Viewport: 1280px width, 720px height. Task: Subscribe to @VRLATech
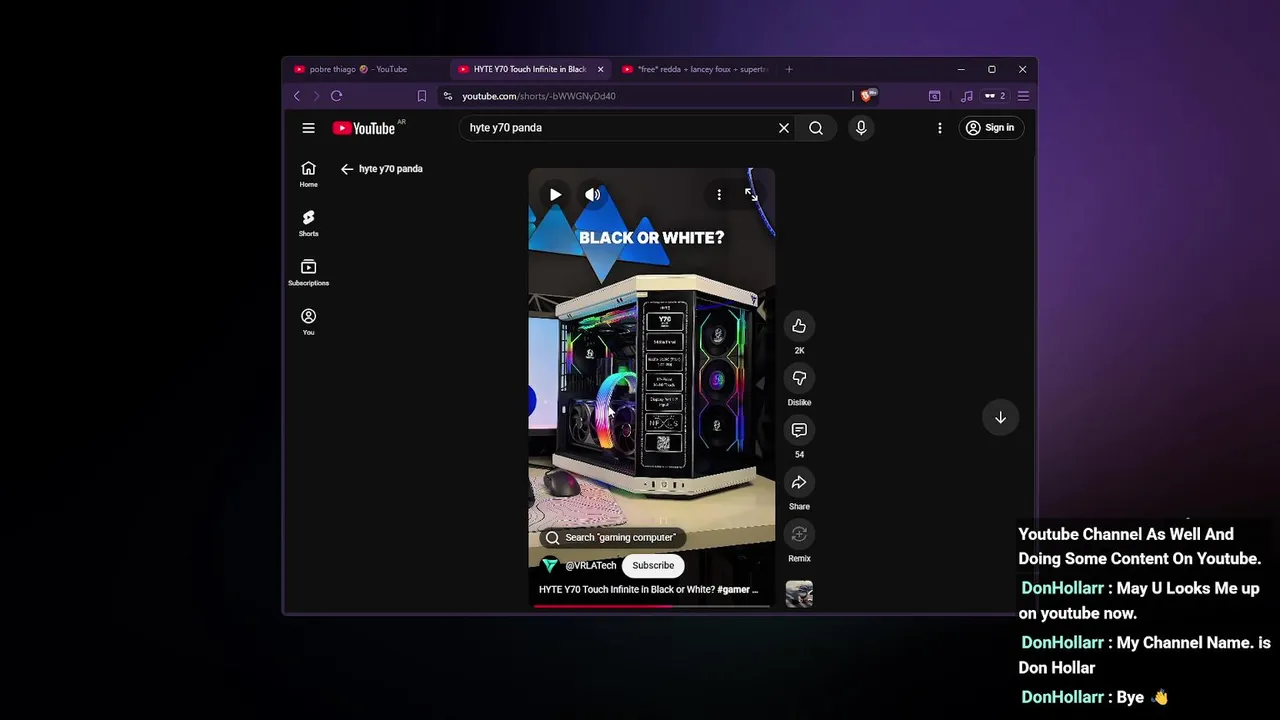[x=653, y=566]
